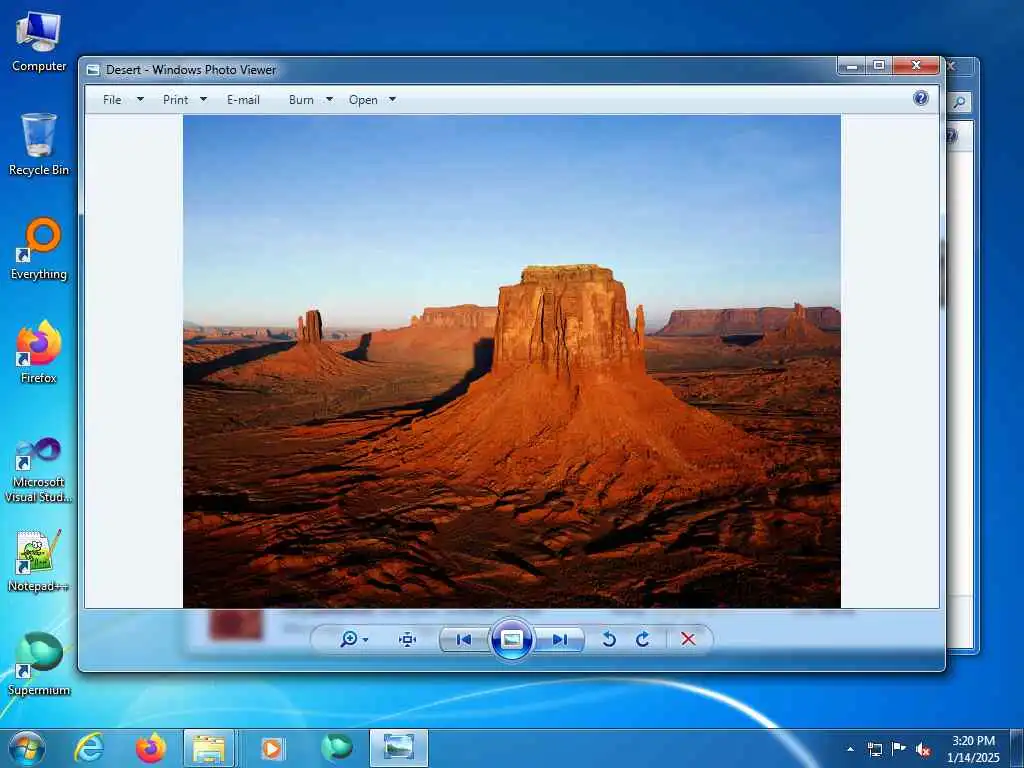Click the blue Help icon in Photo Viewer
The height and width of the screenshot is (768, 1024).
tap(921, 99)
